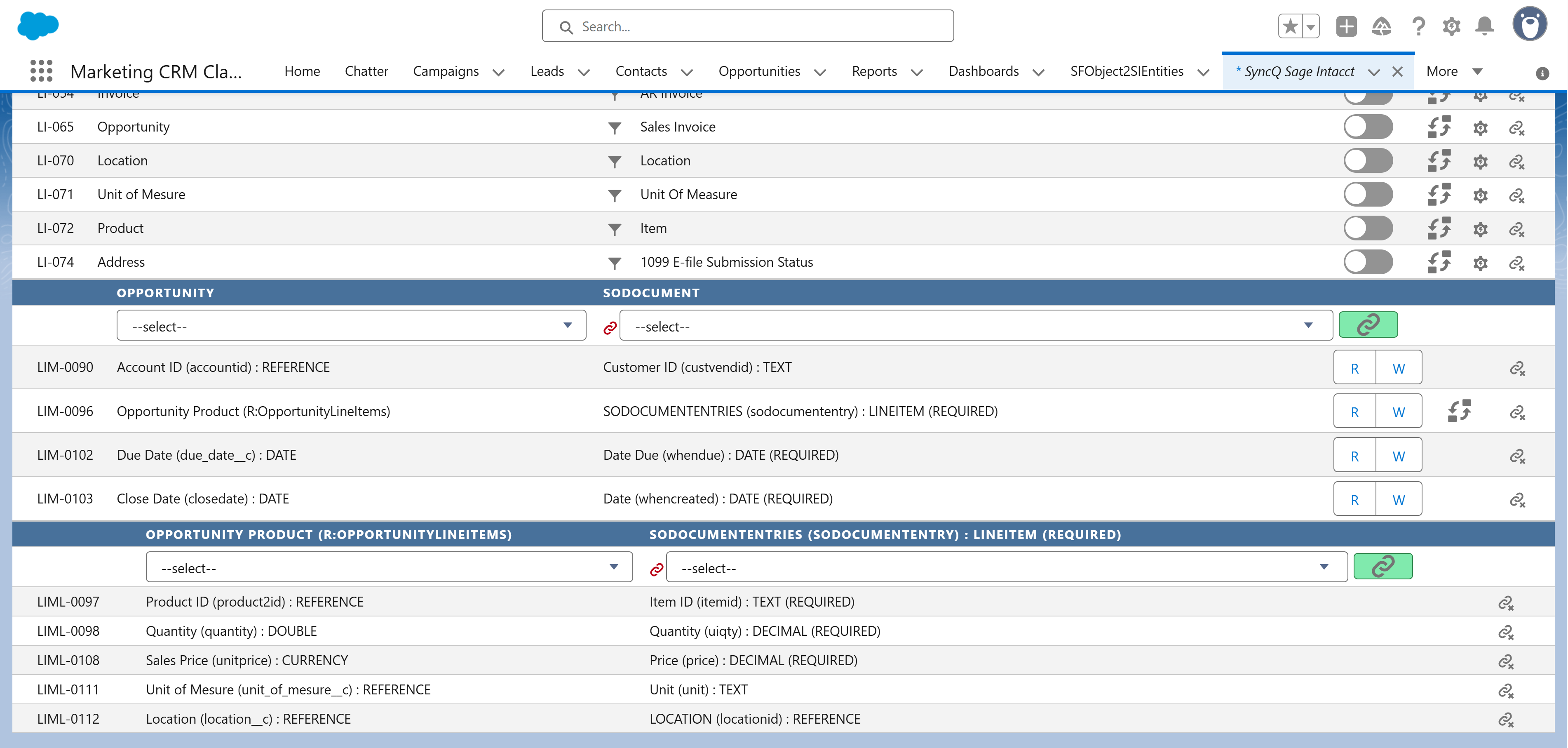Open the user profile avatar
The image size is (1568, 748).
(x=1529, y=24)
